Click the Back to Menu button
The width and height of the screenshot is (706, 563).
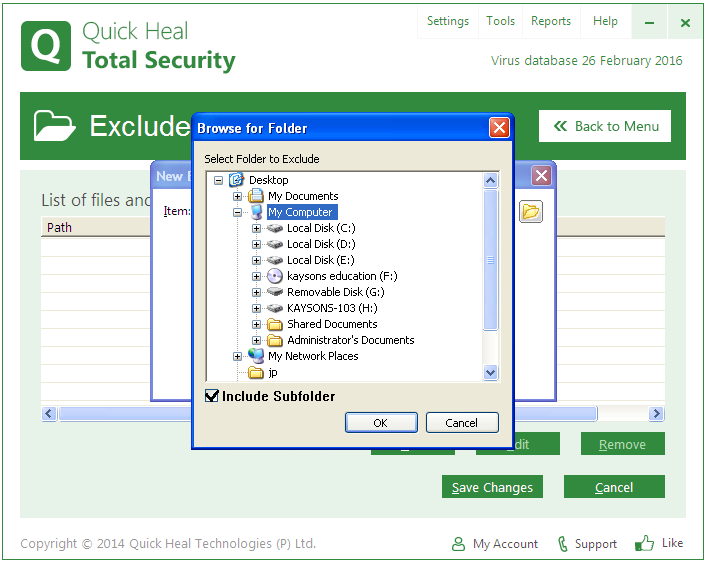coord(605,126)
